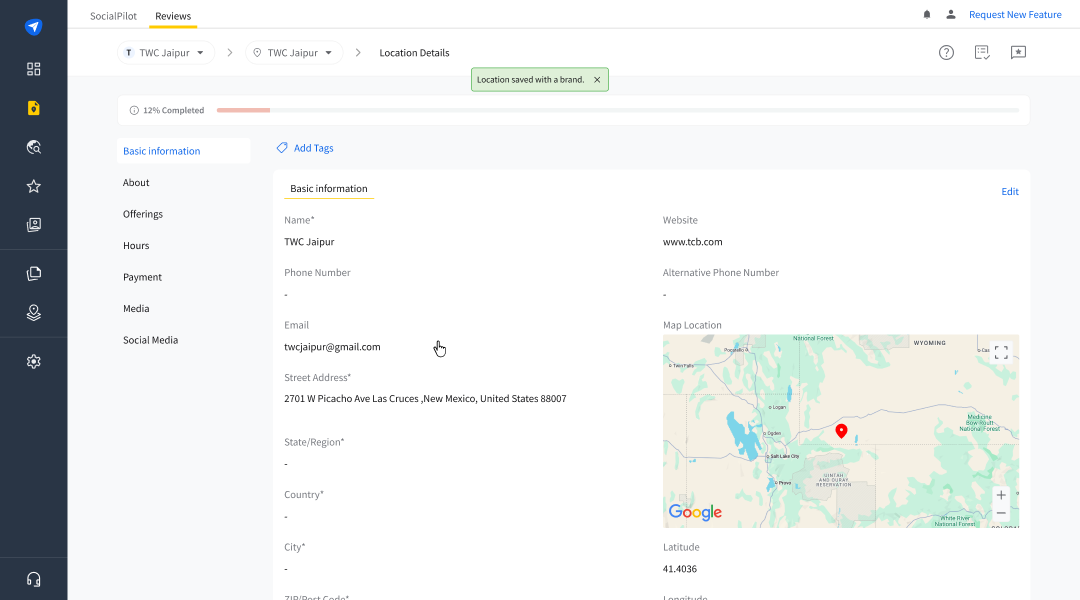Click the star reviews icon in sidebar
Viewport: 1080px width, 600px height.
[34, 186]
